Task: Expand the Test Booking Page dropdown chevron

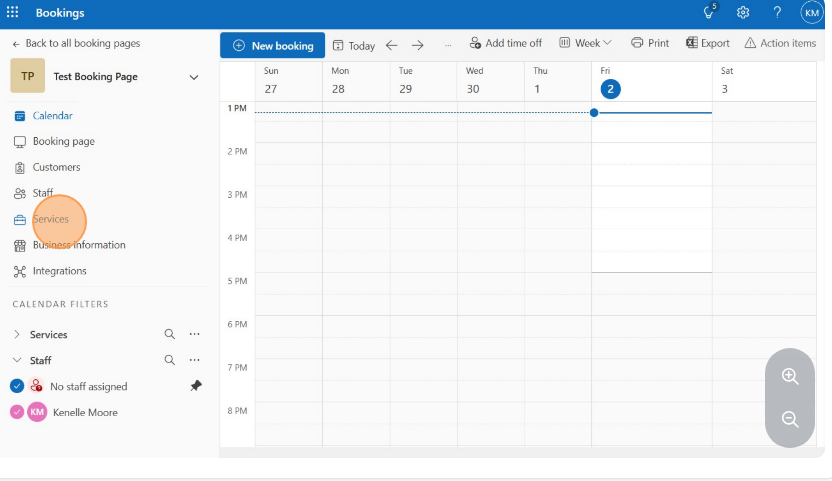Action: (194, 77)
